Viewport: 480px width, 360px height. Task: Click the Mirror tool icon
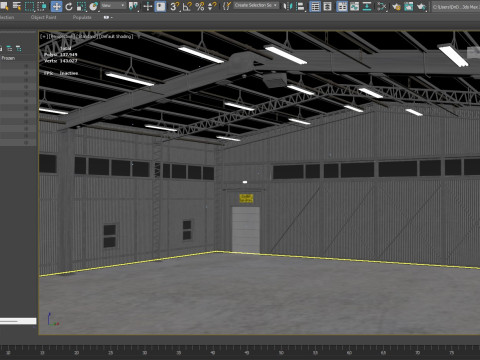[287, 6]
